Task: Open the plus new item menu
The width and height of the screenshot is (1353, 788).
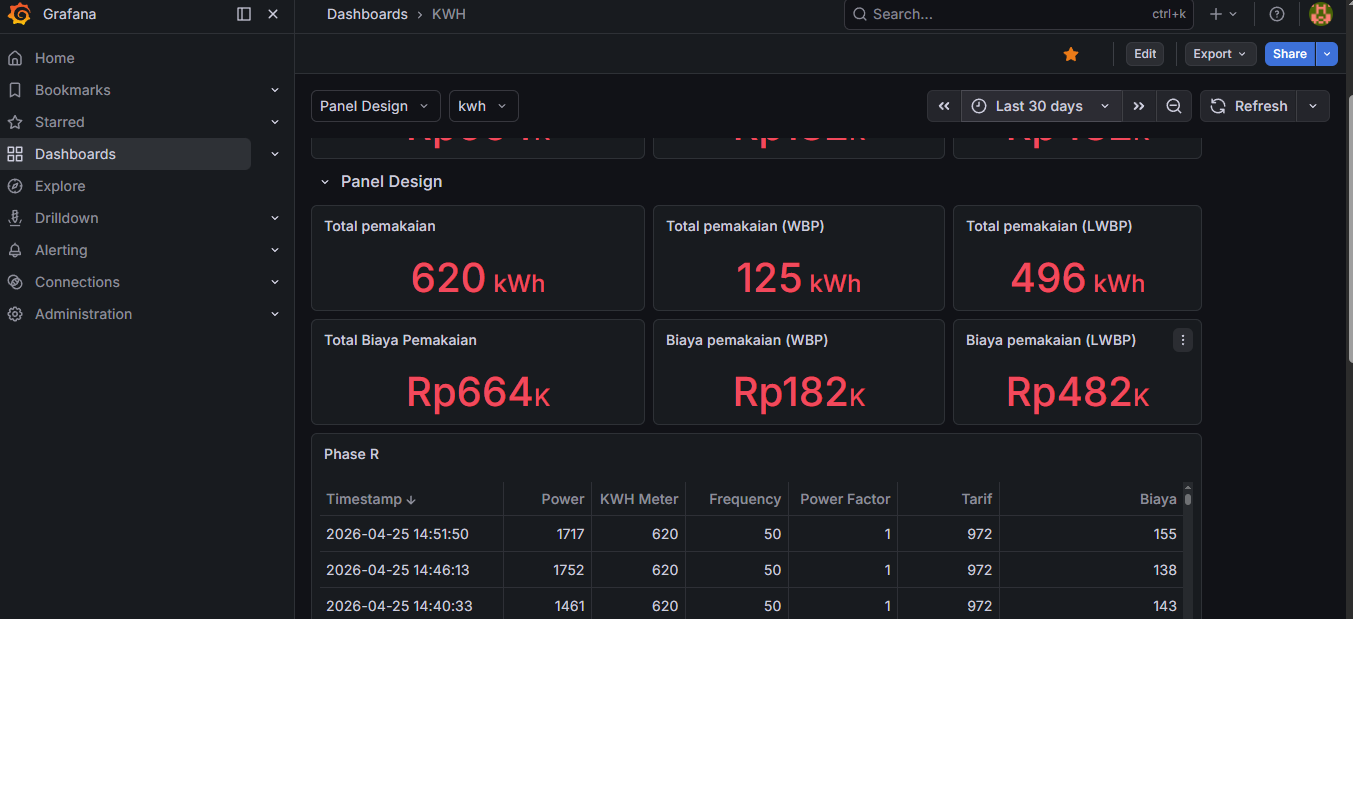Action: click(1222, 14)
